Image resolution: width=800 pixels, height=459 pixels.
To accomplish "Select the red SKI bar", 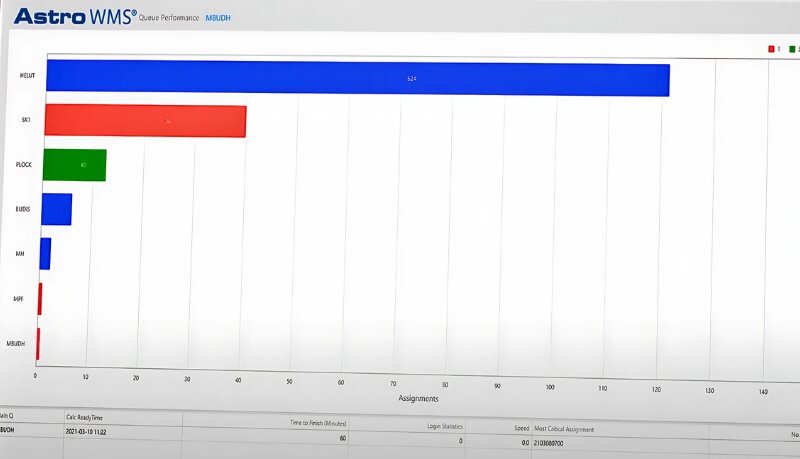I will pos(144,121).
